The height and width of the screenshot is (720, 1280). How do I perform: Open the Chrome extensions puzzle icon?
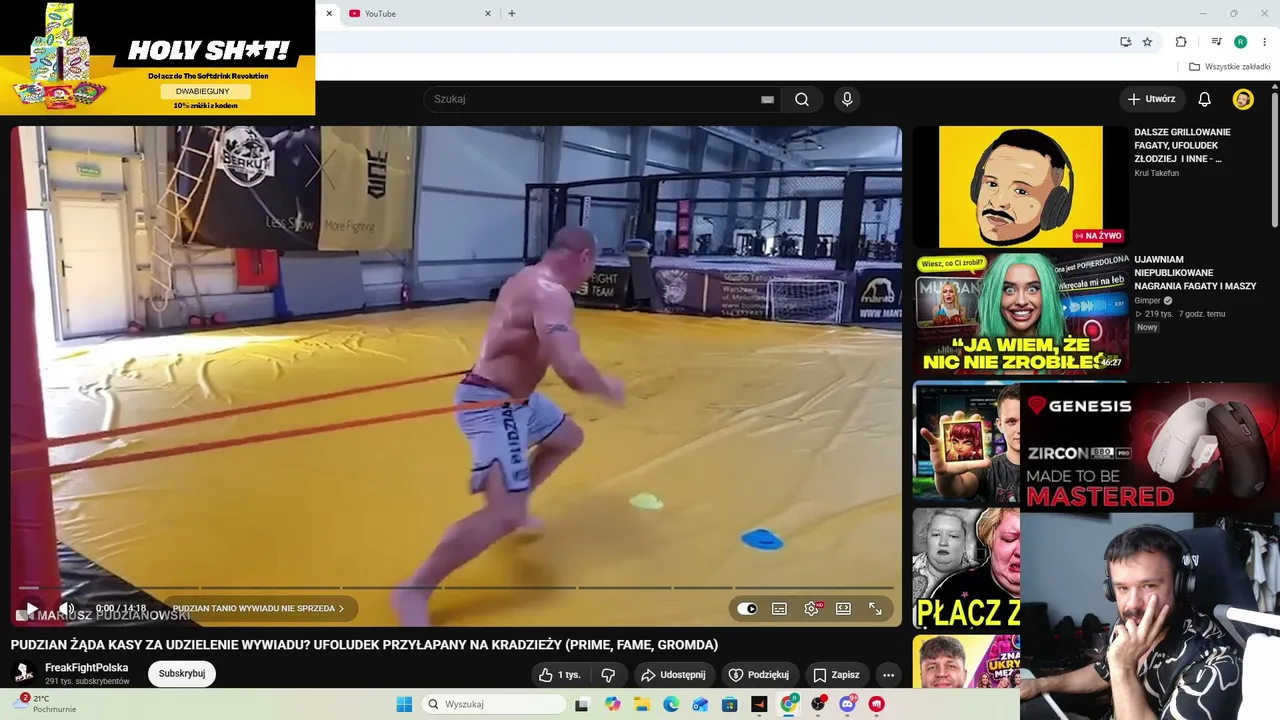[1181, 42]
